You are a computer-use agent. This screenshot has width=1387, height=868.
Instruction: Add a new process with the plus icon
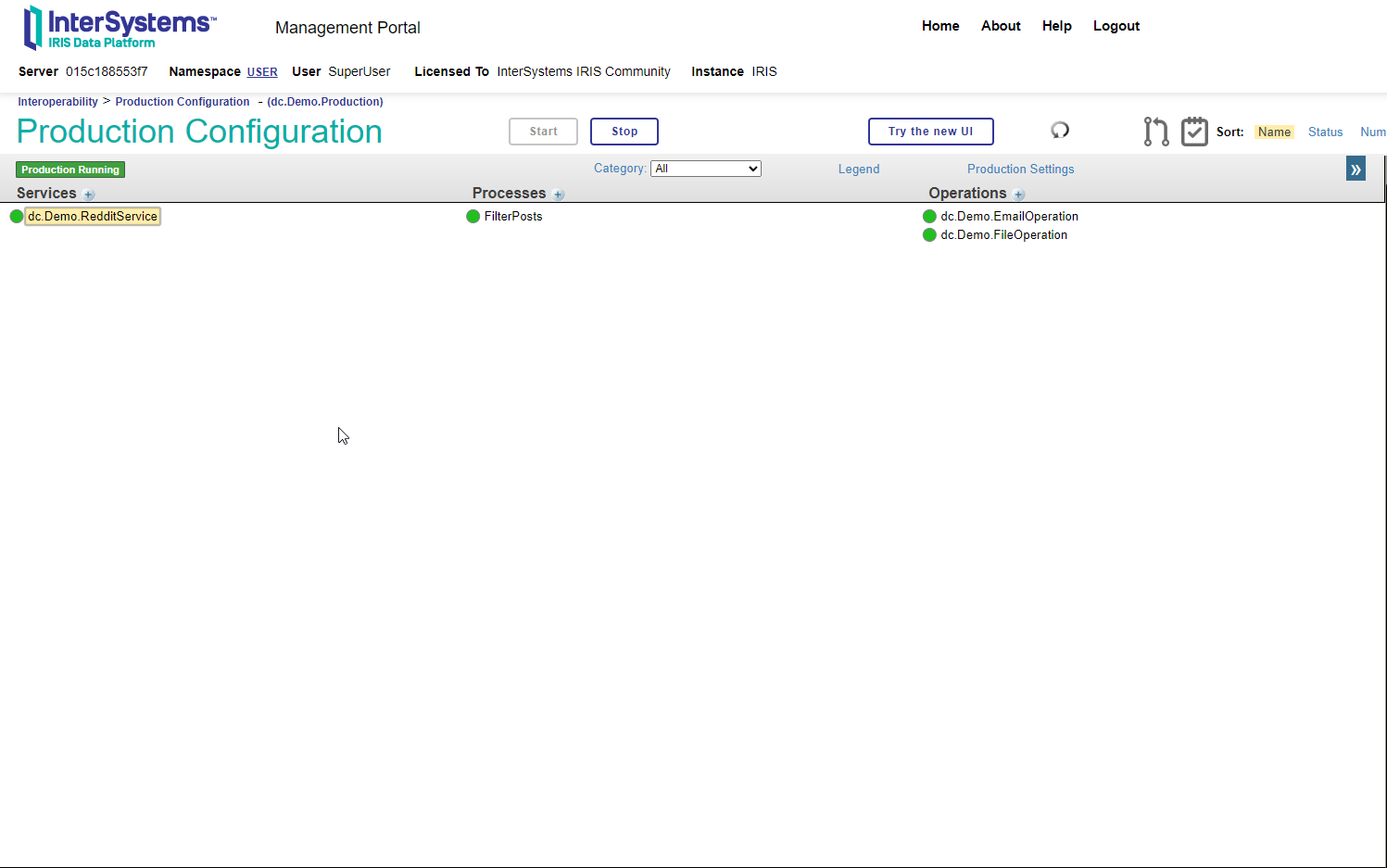tap(559, 195)
